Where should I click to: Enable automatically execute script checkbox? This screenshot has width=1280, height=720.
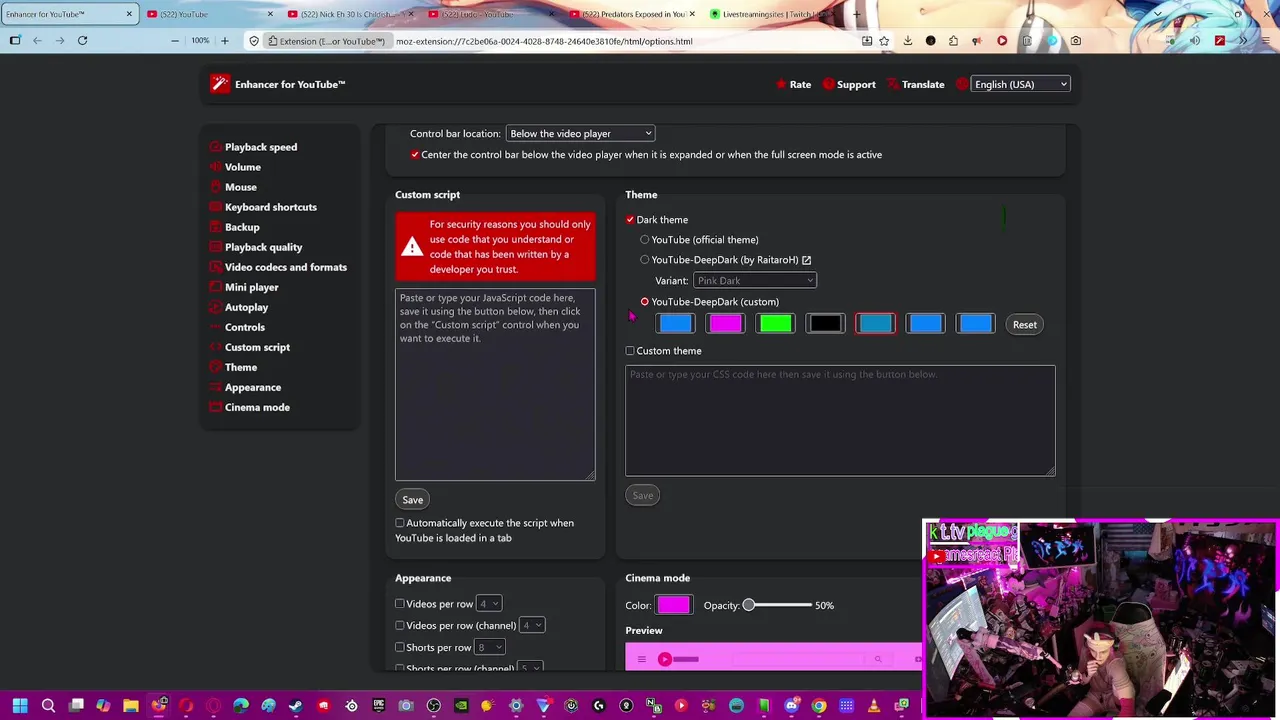pos(400,523)
